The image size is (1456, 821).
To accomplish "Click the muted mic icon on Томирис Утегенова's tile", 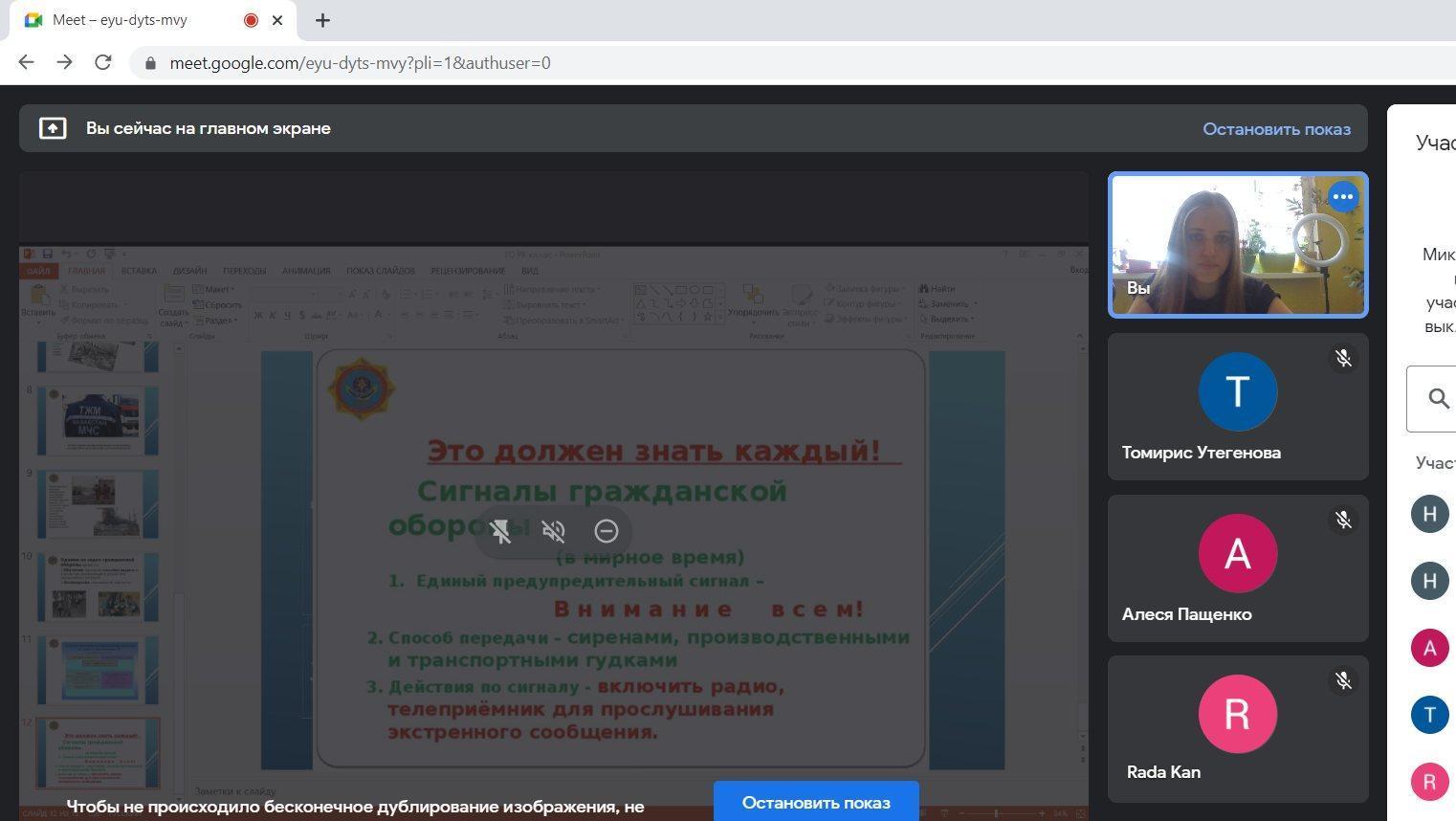I will pyautogui.click(x=1343, y=359).
